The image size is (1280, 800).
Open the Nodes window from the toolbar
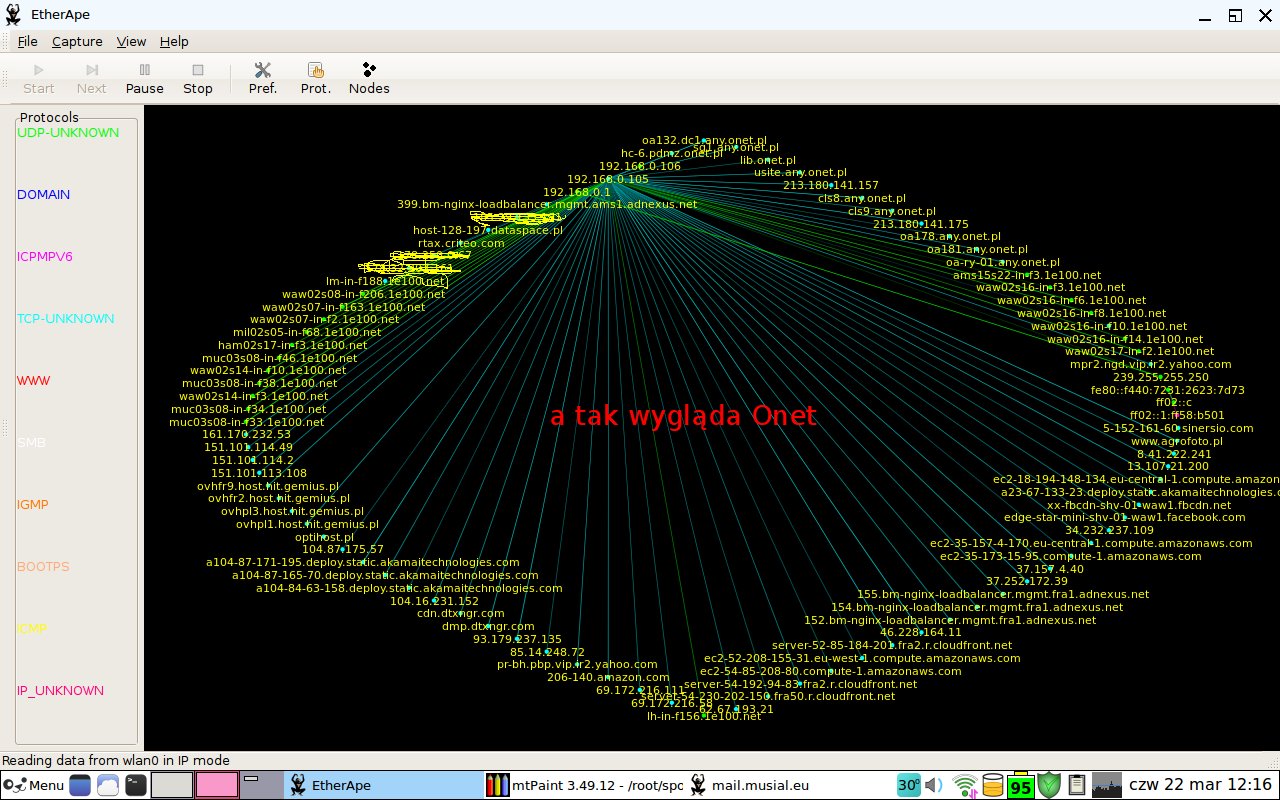coord(369,79)
